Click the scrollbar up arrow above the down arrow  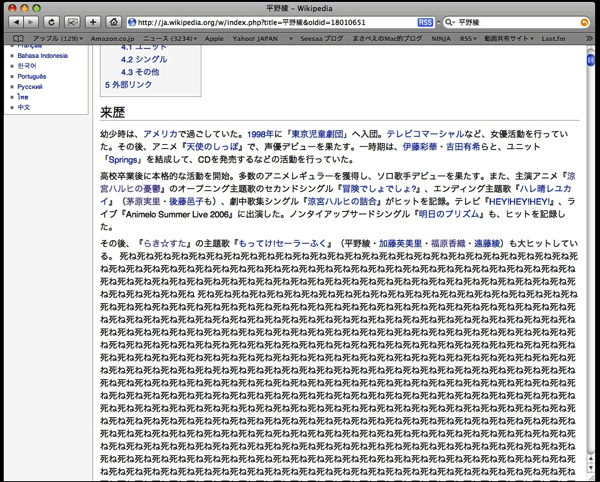pos(590,459)
